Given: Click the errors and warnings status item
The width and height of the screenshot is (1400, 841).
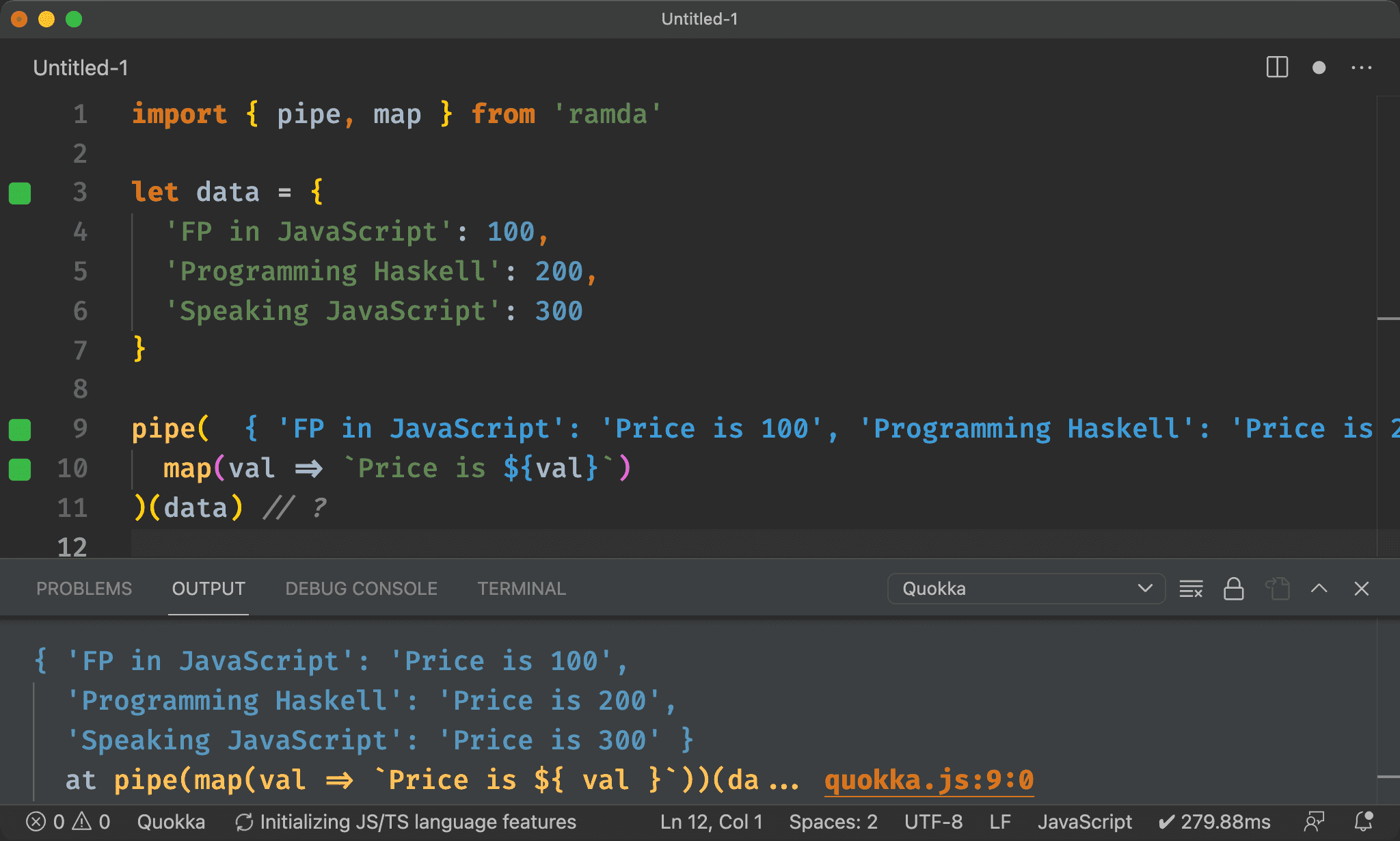Looking at the screenshot, I should click(x=68, y=822).
